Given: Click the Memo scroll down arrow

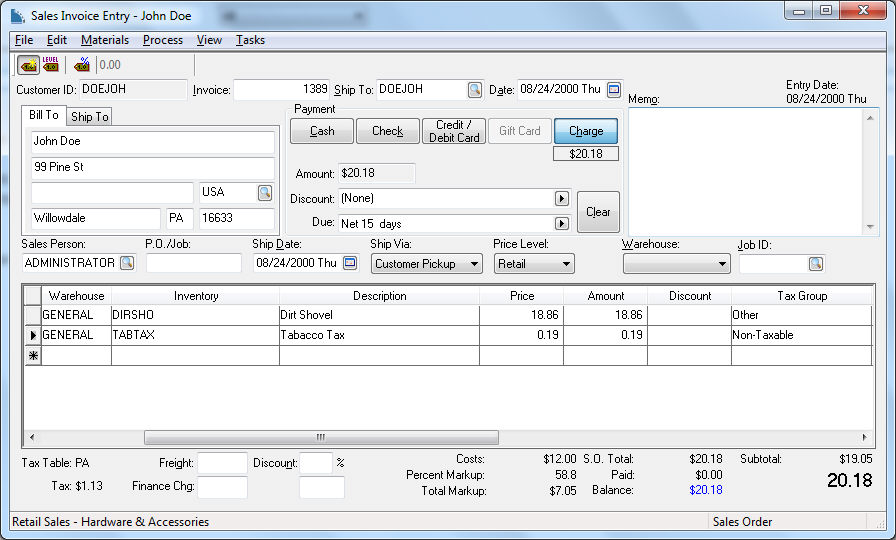Looking at the screenshot, I should [x=870, y=227].
